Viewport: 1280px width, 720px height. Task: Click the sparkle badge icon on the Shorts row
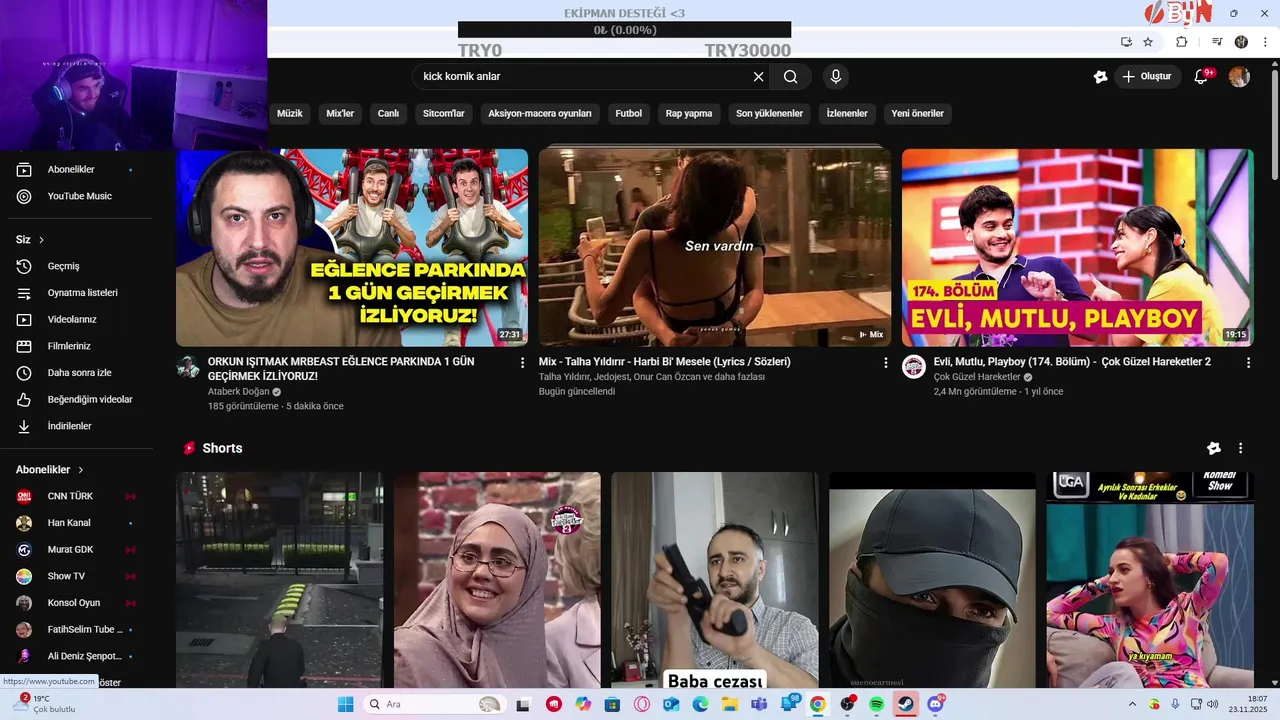click(1214, 448)
